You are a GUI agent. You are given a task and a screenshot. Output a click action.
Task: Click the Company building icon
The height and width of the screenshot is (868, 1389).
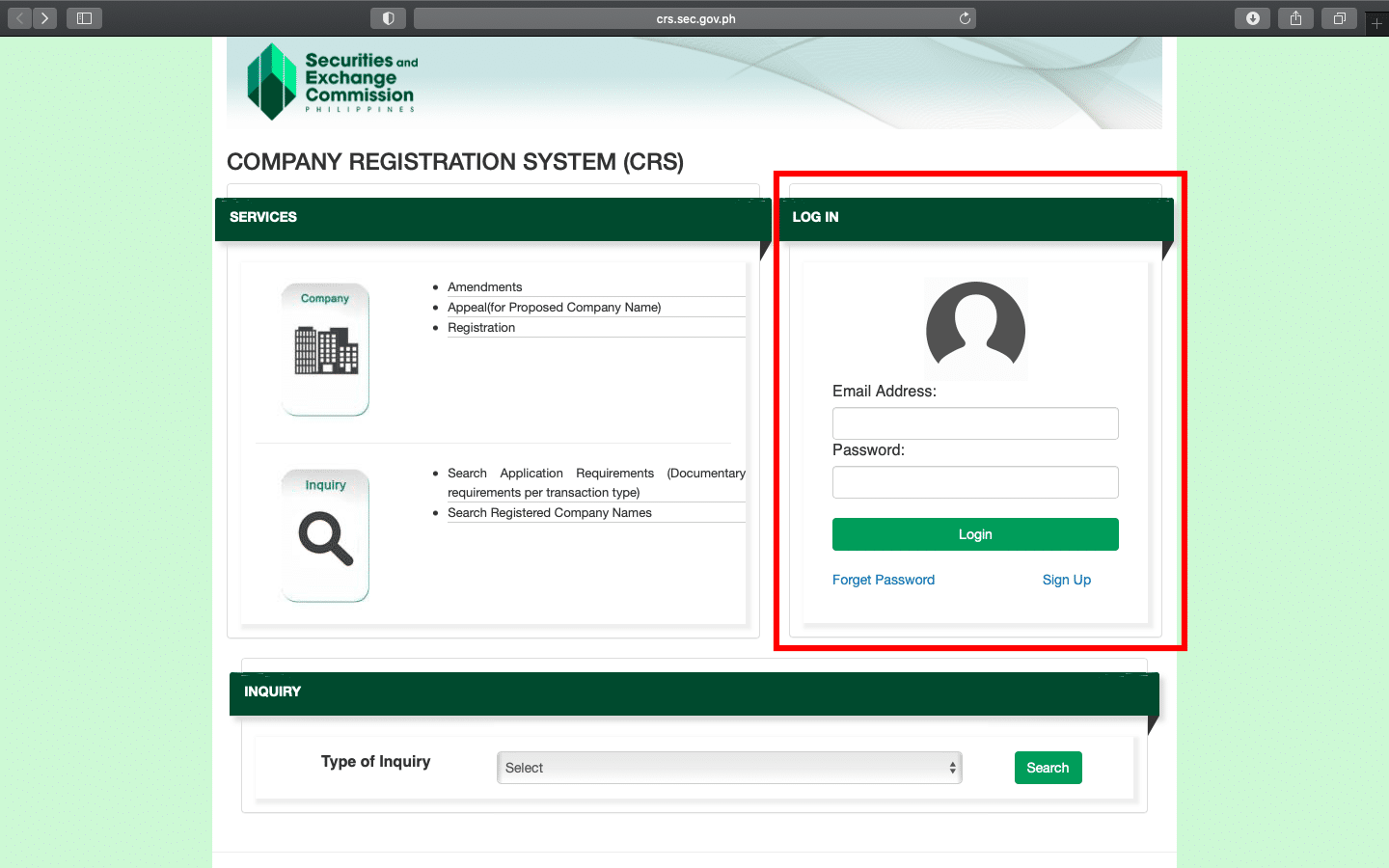click(325, 349)
